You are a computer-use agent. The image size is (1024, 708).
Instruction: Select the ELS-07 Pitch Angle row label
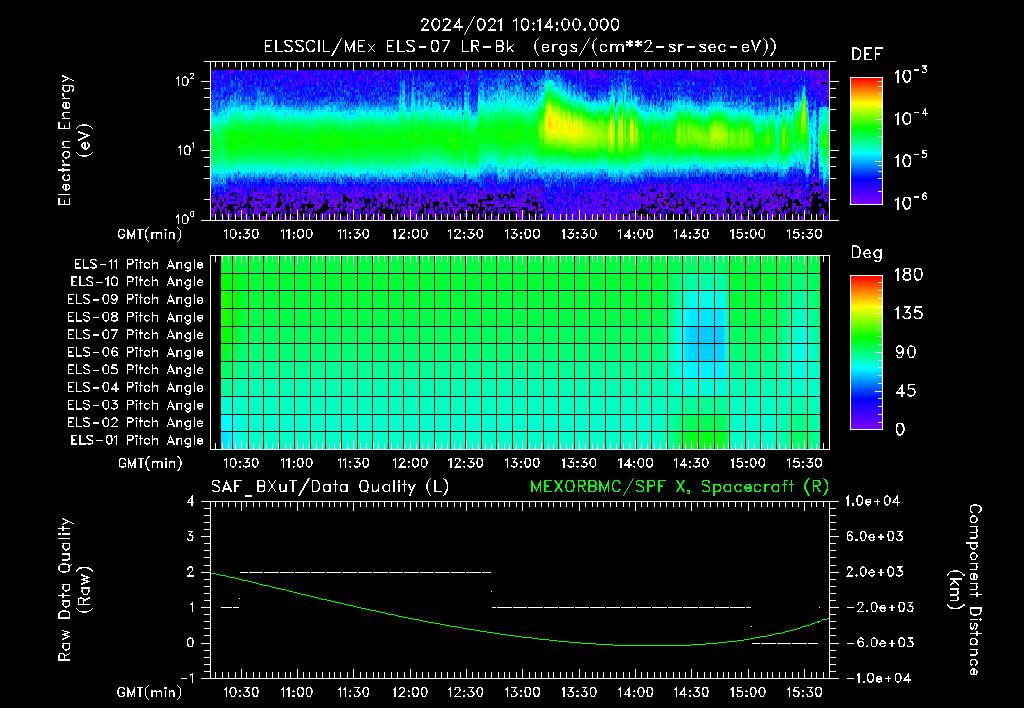(x=136, y=335)
